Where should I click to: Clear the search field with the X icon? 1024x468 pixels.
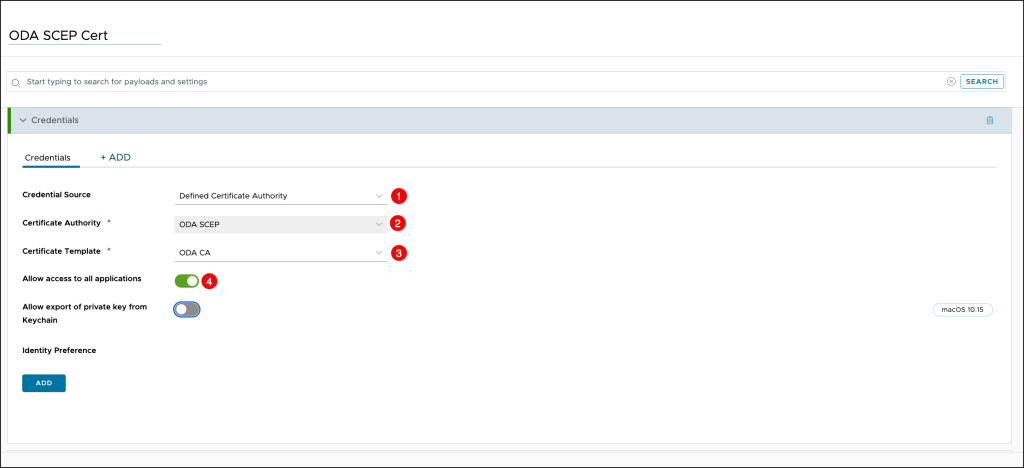[951, 82]
